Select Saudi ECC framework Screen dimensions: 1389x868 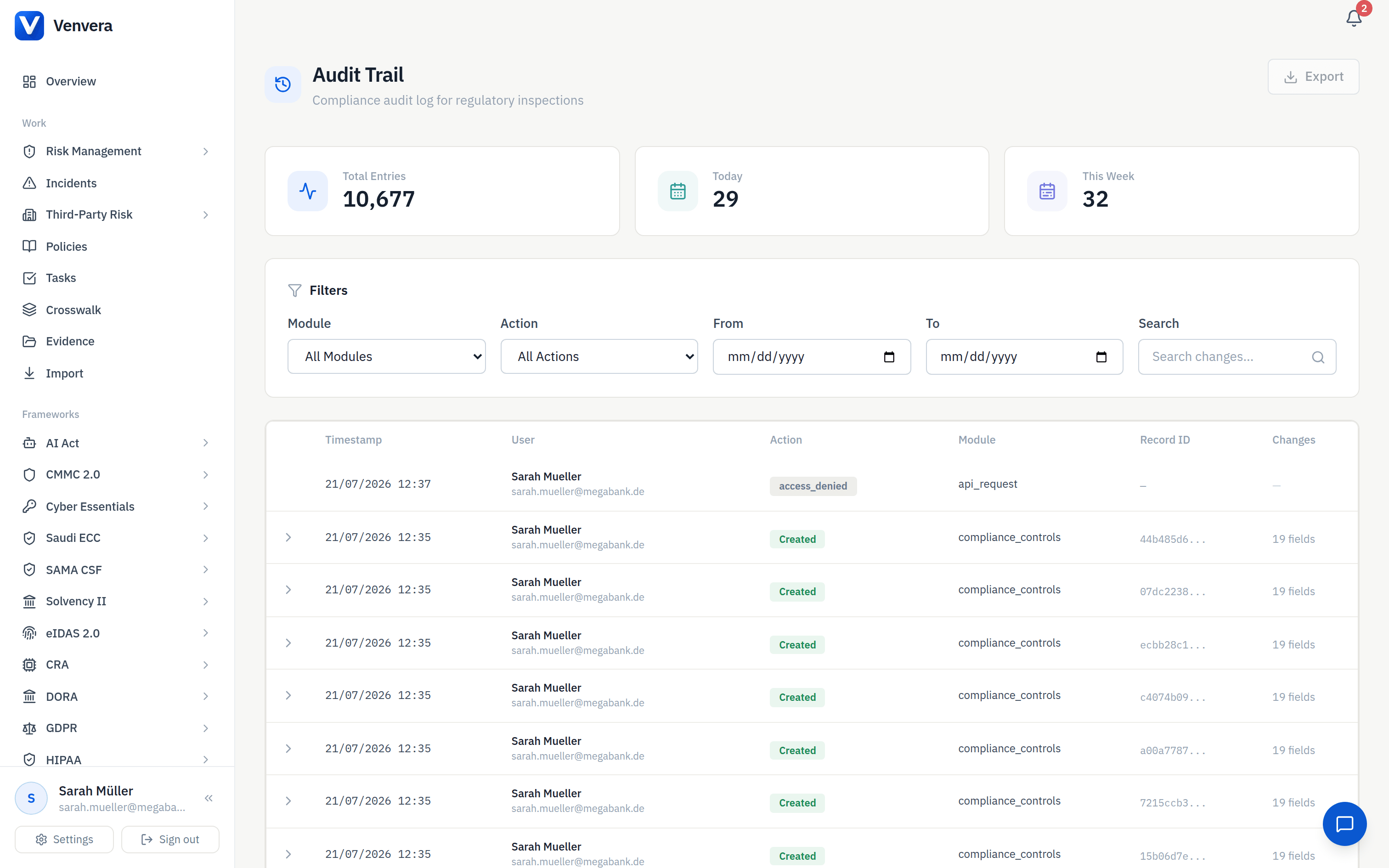(117, 538)
